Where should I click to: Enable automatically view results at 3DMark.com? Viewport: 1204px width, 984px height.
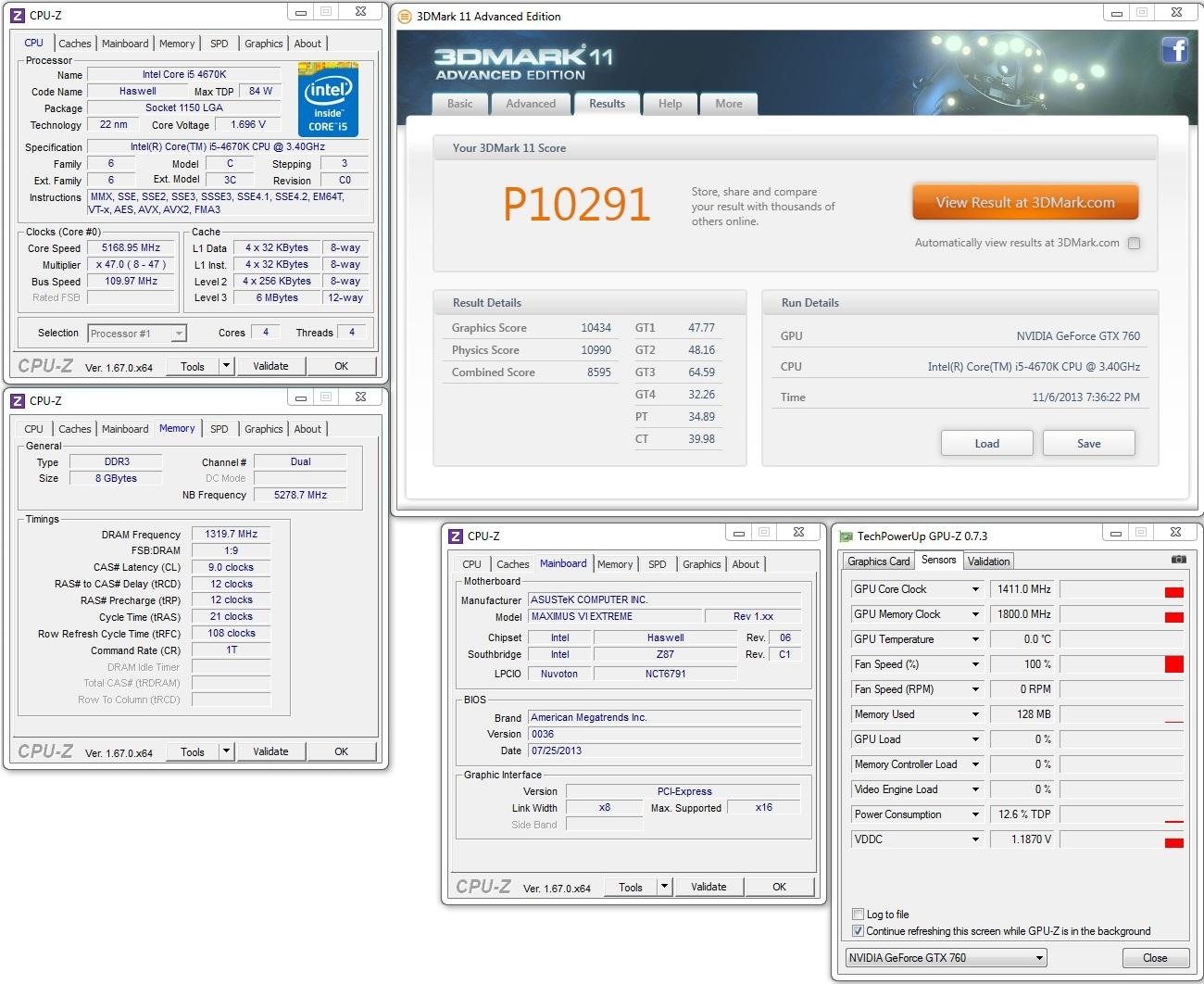pyautogui.click(x=1135, y=243)
